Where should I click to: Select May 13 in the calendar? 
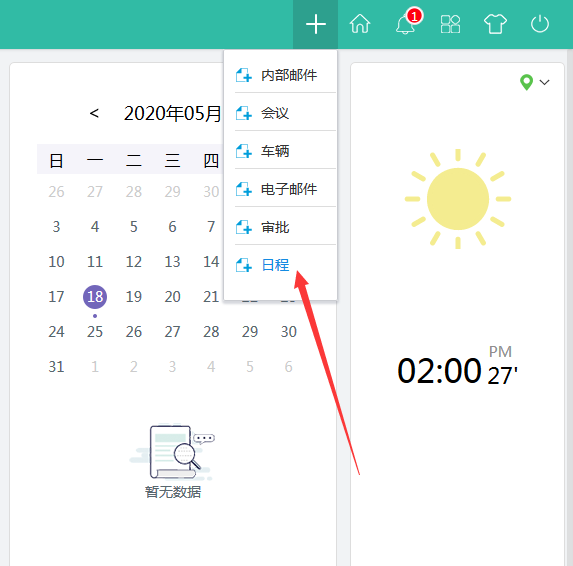[172, 262]
